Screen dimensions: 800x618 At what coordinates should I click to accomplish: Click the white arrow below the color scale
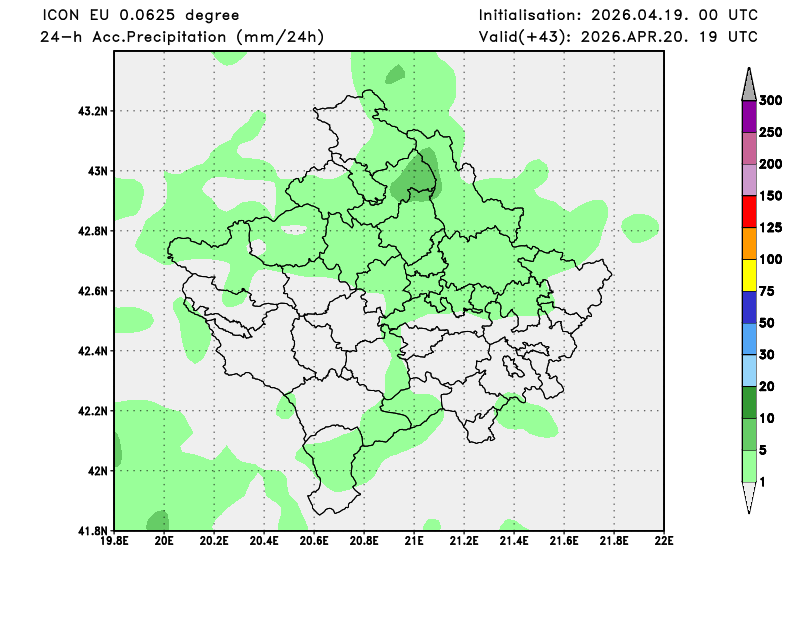click(x=748, y=496)
